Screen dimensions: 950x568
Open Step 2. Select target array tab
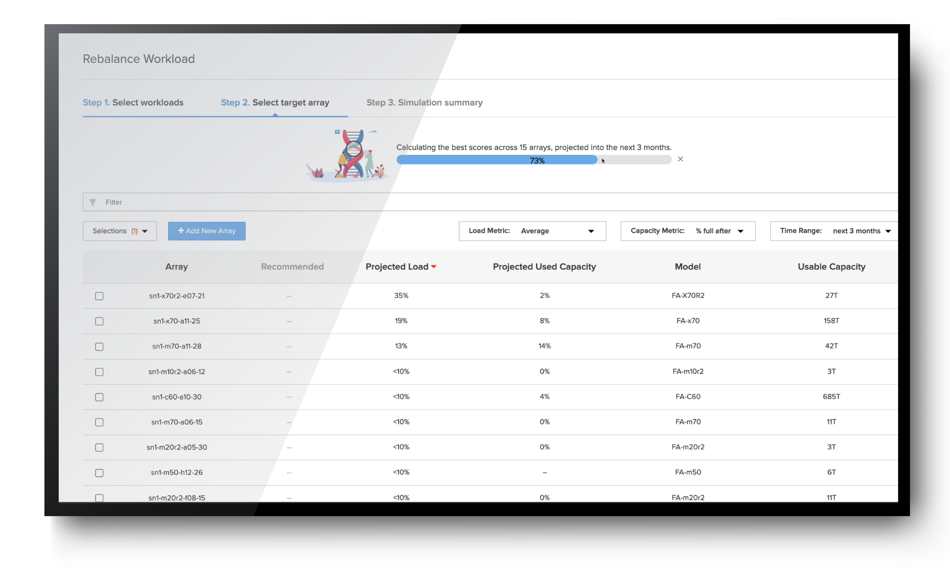tap(275, 102)
